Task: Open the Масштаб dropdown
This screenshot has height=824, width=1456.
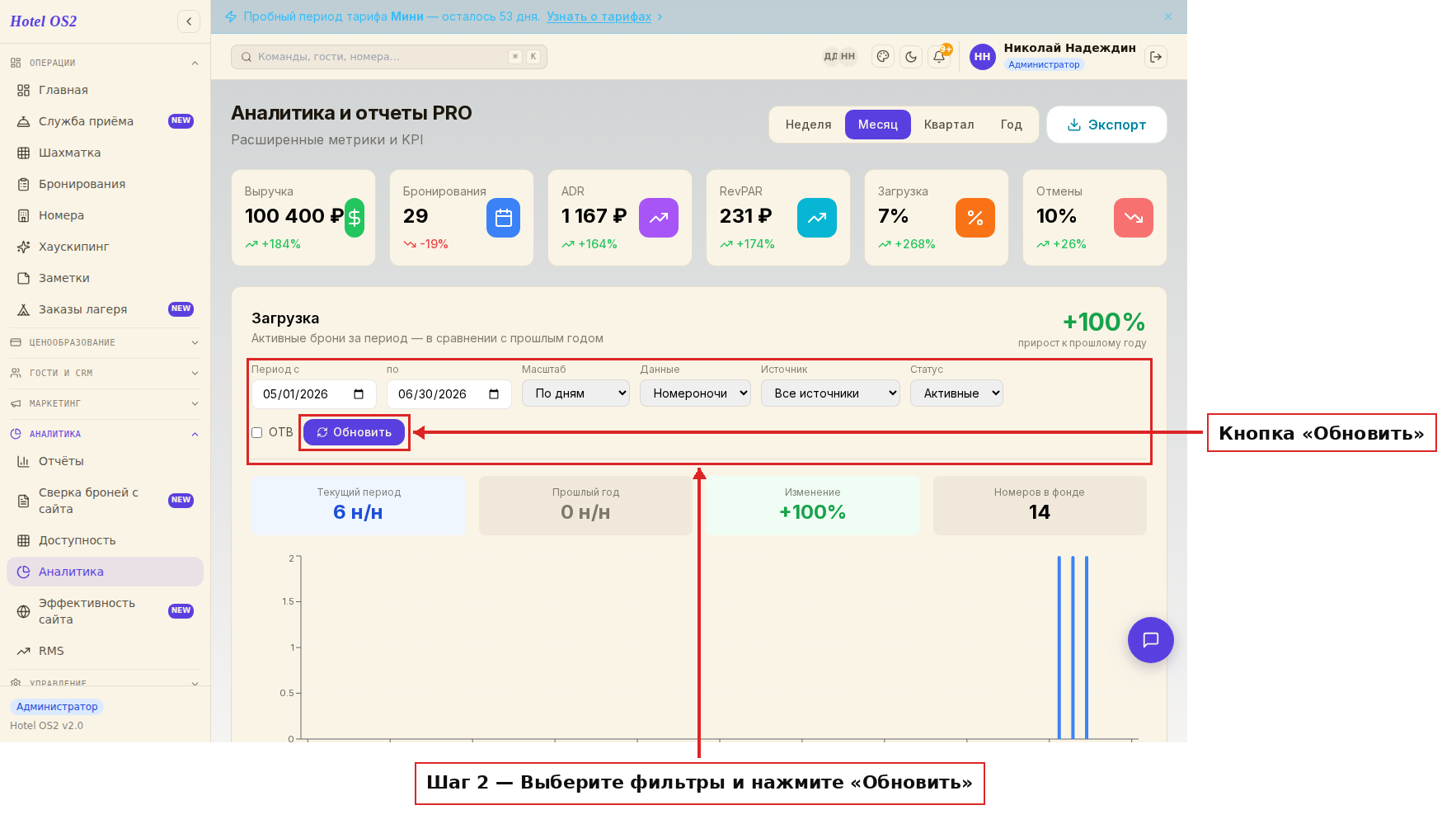Action: [x=575, y=393]
